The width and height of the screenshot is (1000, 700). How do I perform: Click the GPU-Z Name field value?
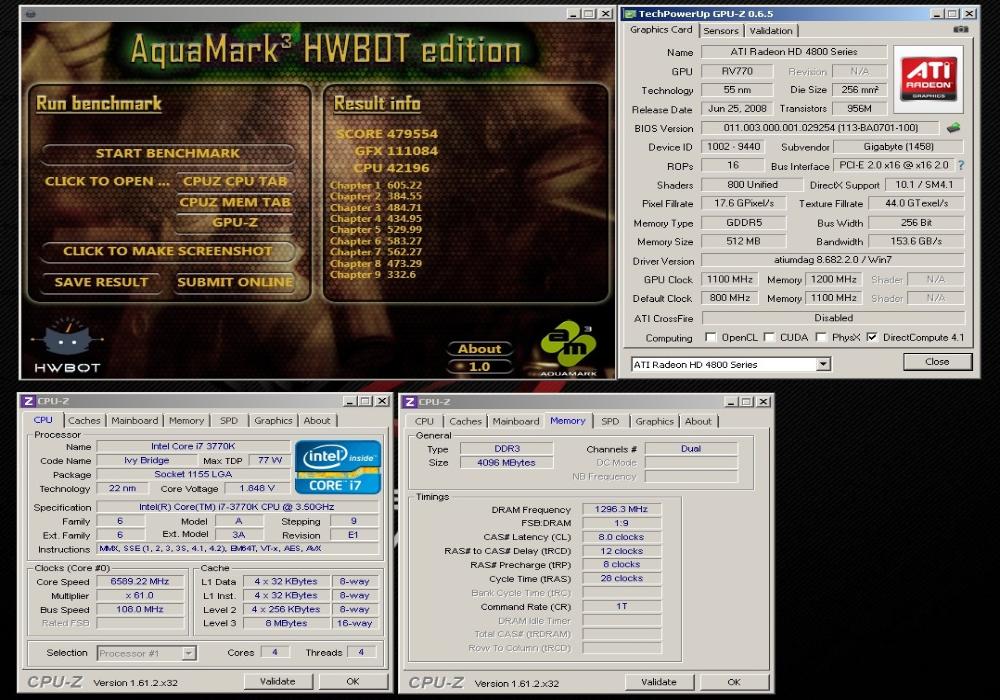tap(794, 52)
